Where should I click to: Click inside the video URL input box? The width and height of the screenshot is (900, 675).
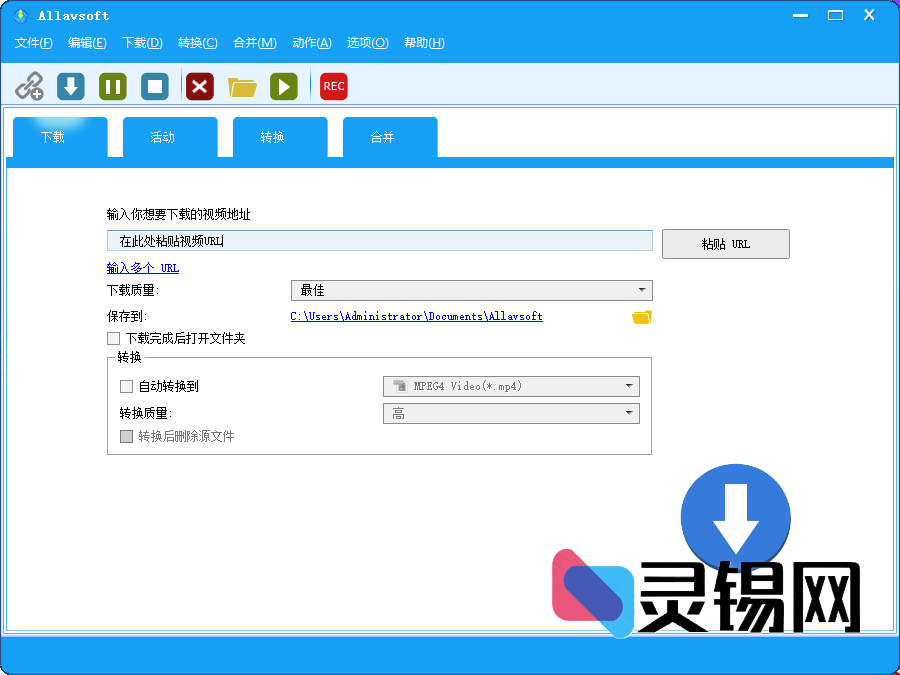coord(379,240)
